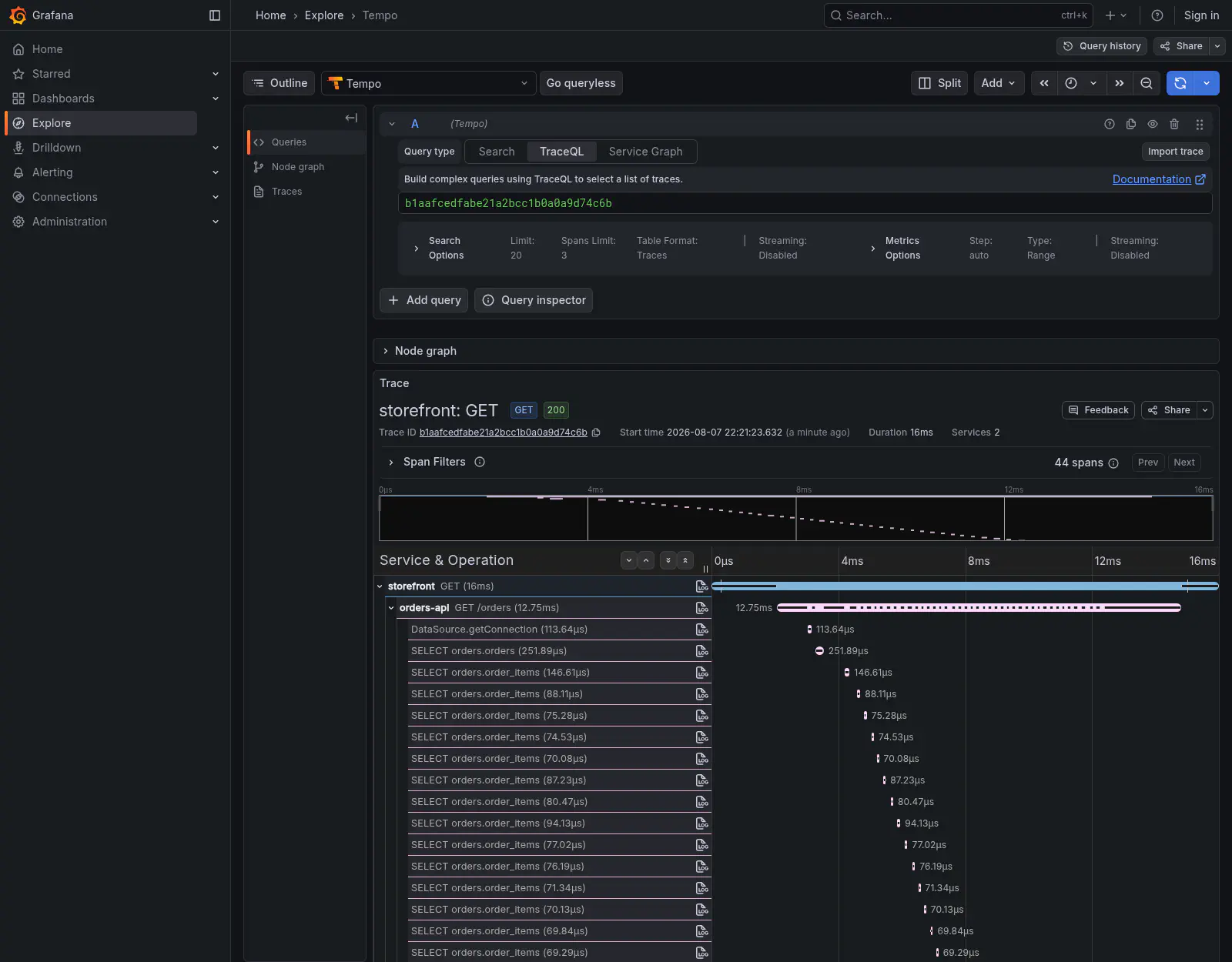
Task: Expand the Dashboards sidebar chevron
Action: [216, 99]
